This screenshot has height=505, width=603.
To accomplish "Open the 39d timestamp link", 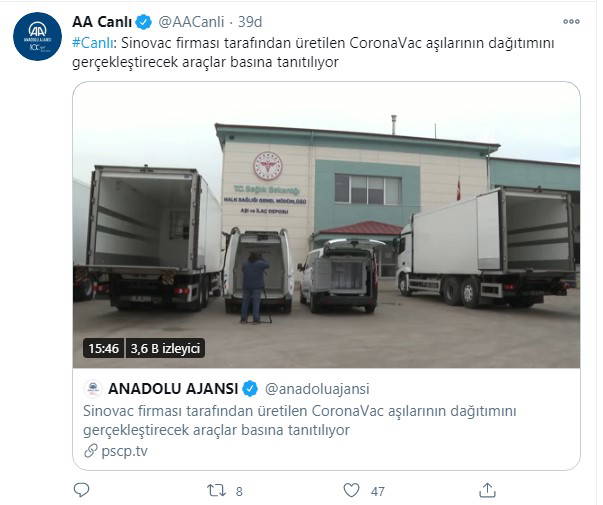I will tap(250, 22).
